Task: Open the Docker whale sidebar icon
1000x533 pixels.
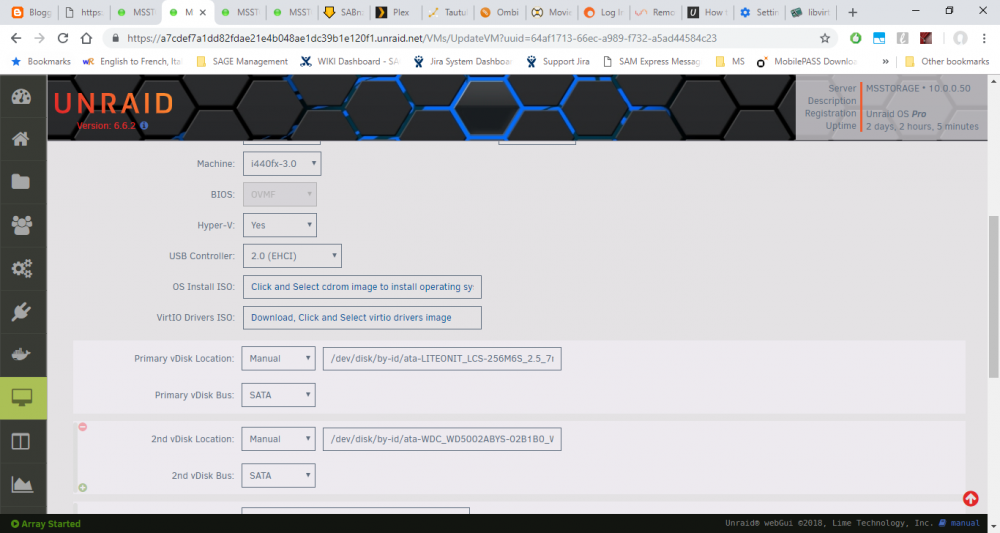Action: tap(21, 354)
